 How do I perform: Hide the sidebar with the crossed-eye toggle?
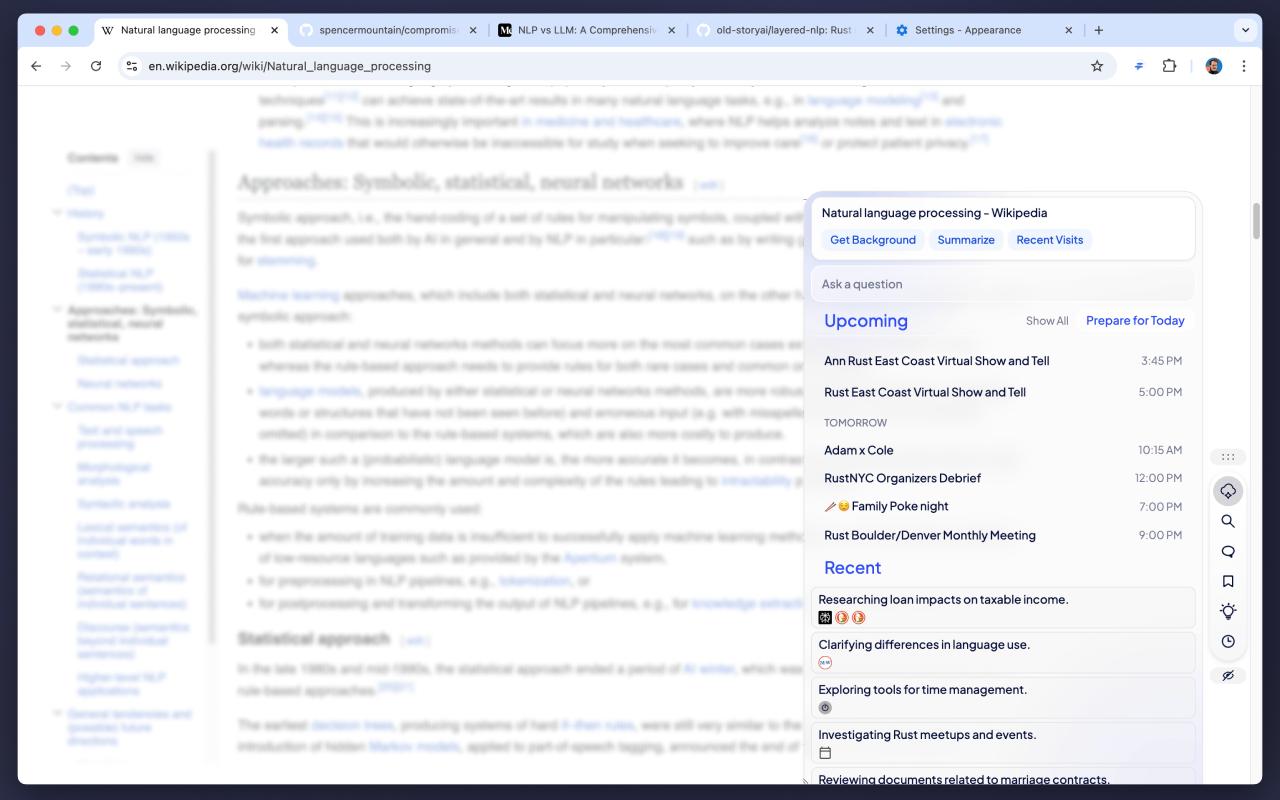(1228, 675)
